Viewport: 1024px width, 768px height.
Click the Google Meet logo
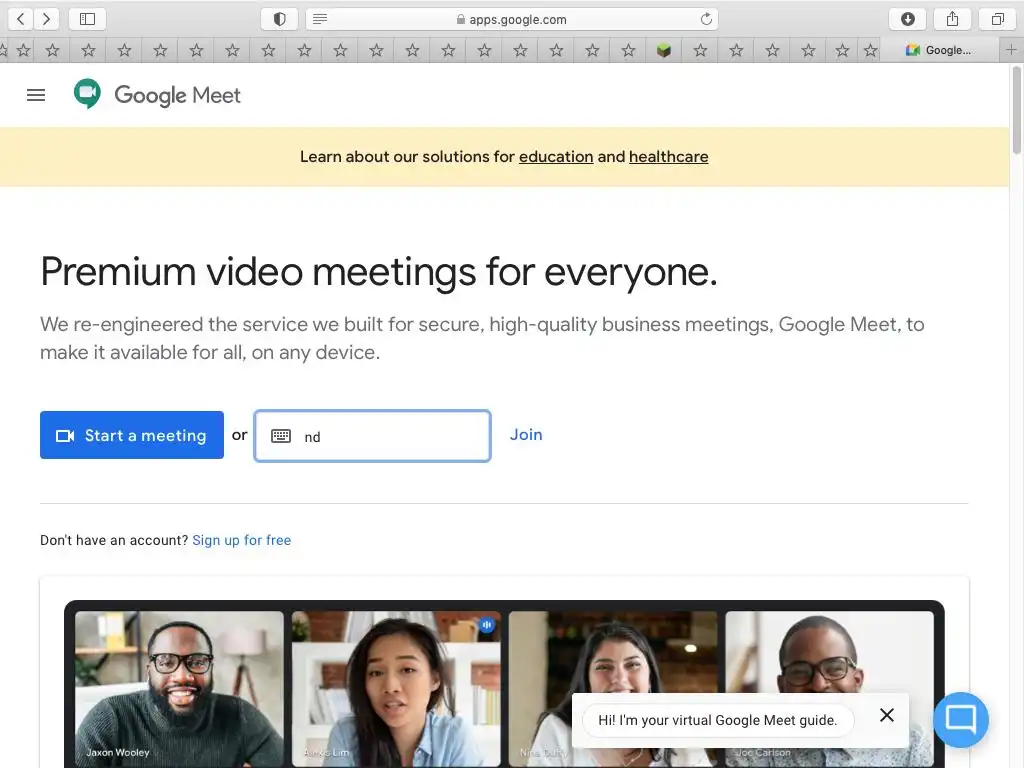pyautogui.click(x=157, y=95)
